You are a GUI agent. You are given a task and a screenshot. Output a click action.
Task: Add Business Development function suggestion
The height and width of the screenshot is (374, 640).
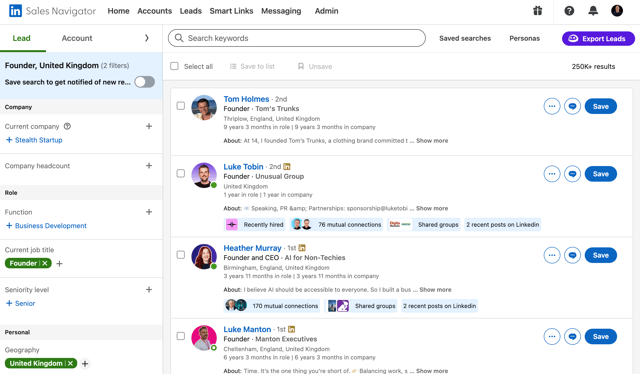46,225
